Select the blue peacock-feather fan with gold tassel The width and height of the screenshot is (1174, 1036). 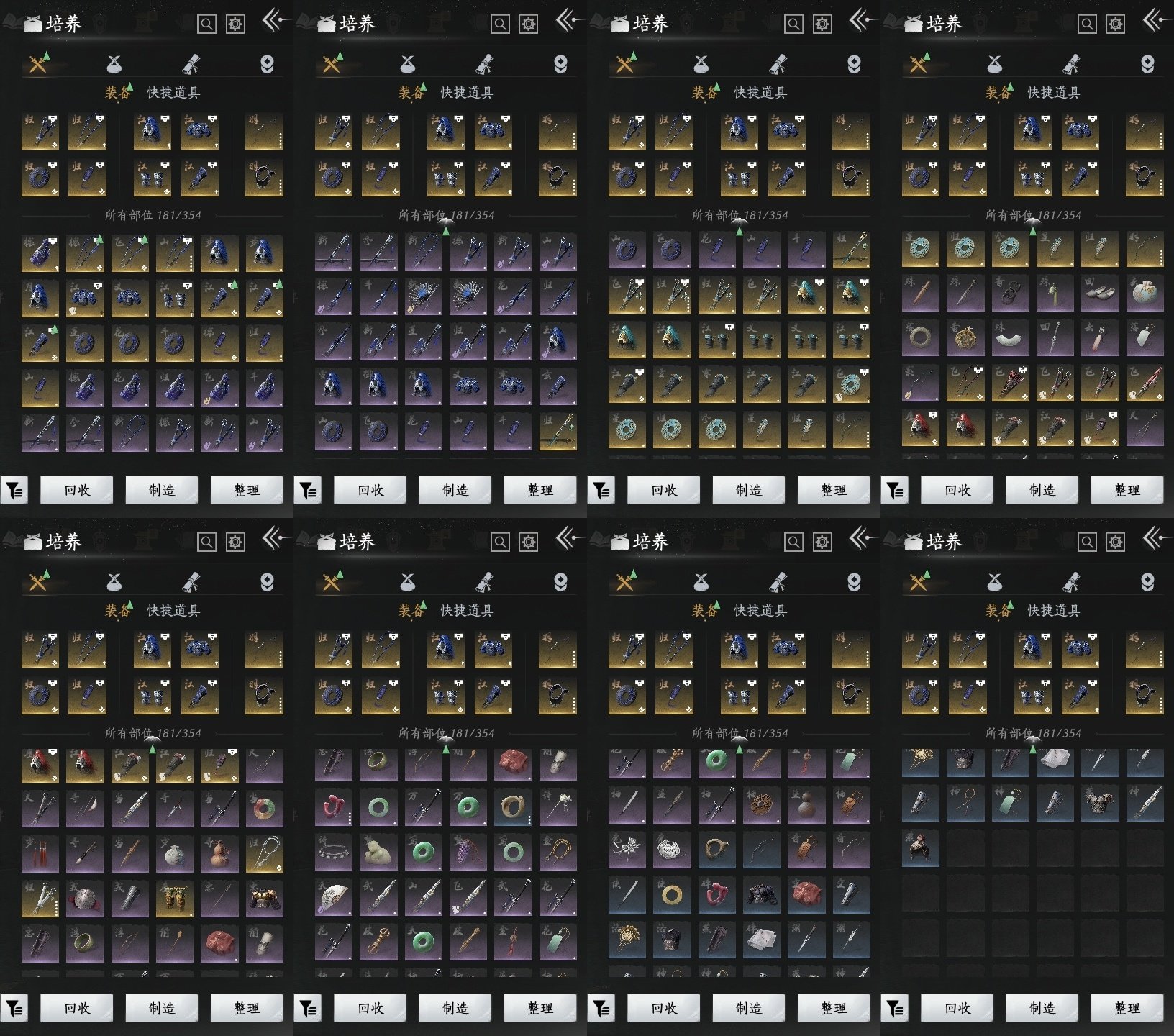click(x=423, y=296)
